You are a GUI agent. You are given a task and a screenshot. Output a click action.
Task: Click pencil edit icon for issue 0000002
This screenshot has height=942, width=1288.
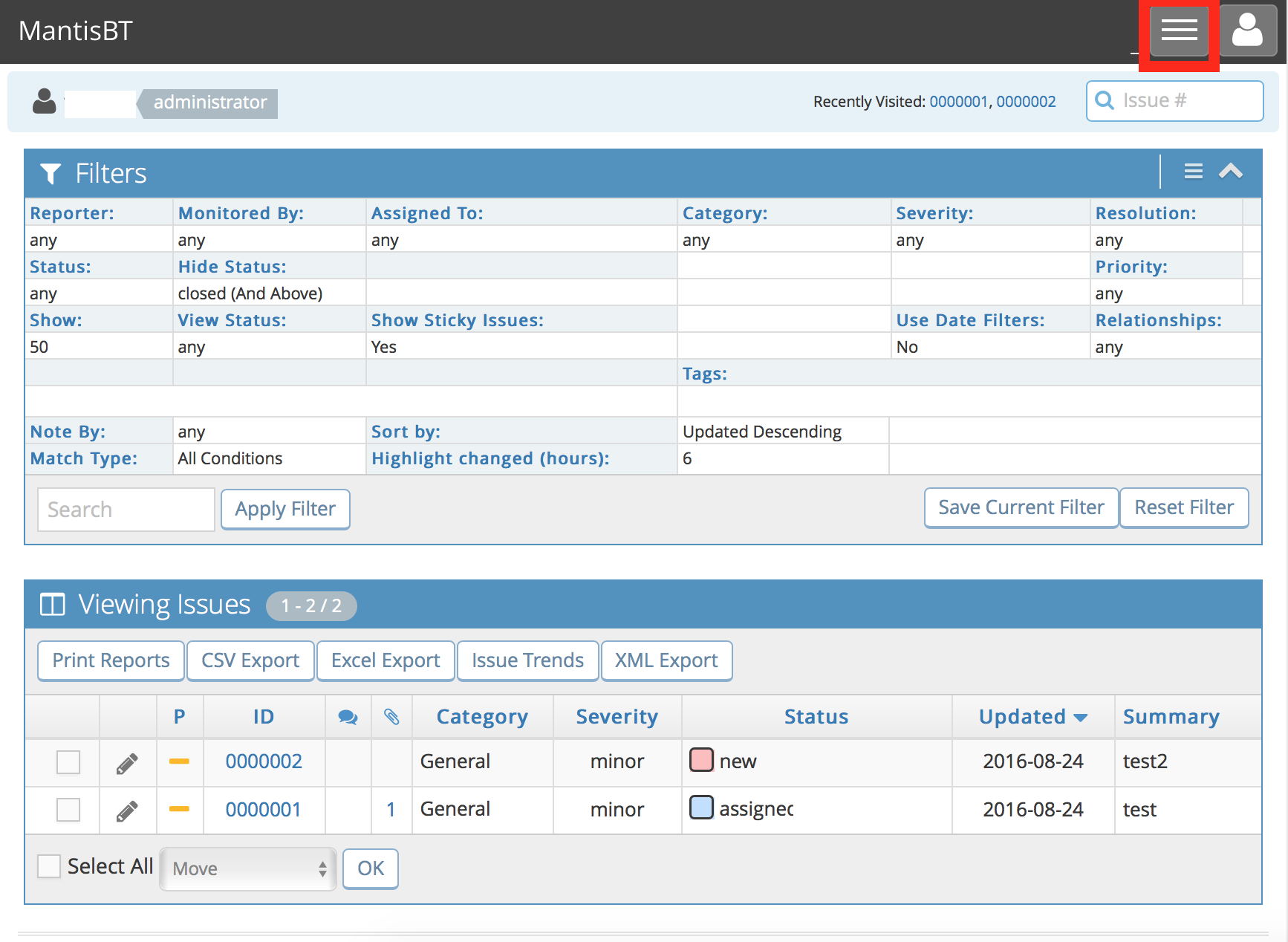click(127, 763)
